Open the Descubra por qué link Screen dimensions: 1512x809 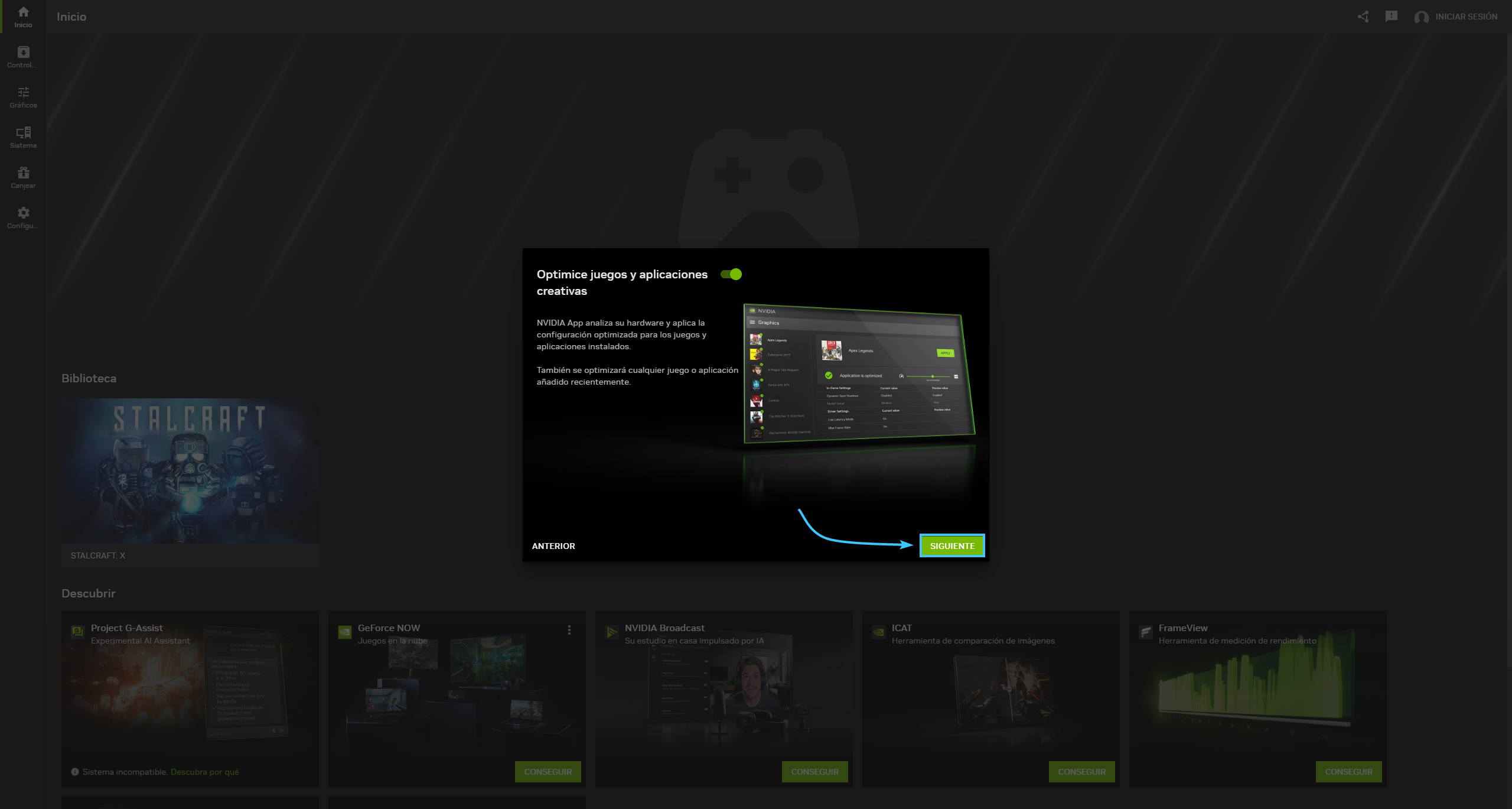pos(205,772)
